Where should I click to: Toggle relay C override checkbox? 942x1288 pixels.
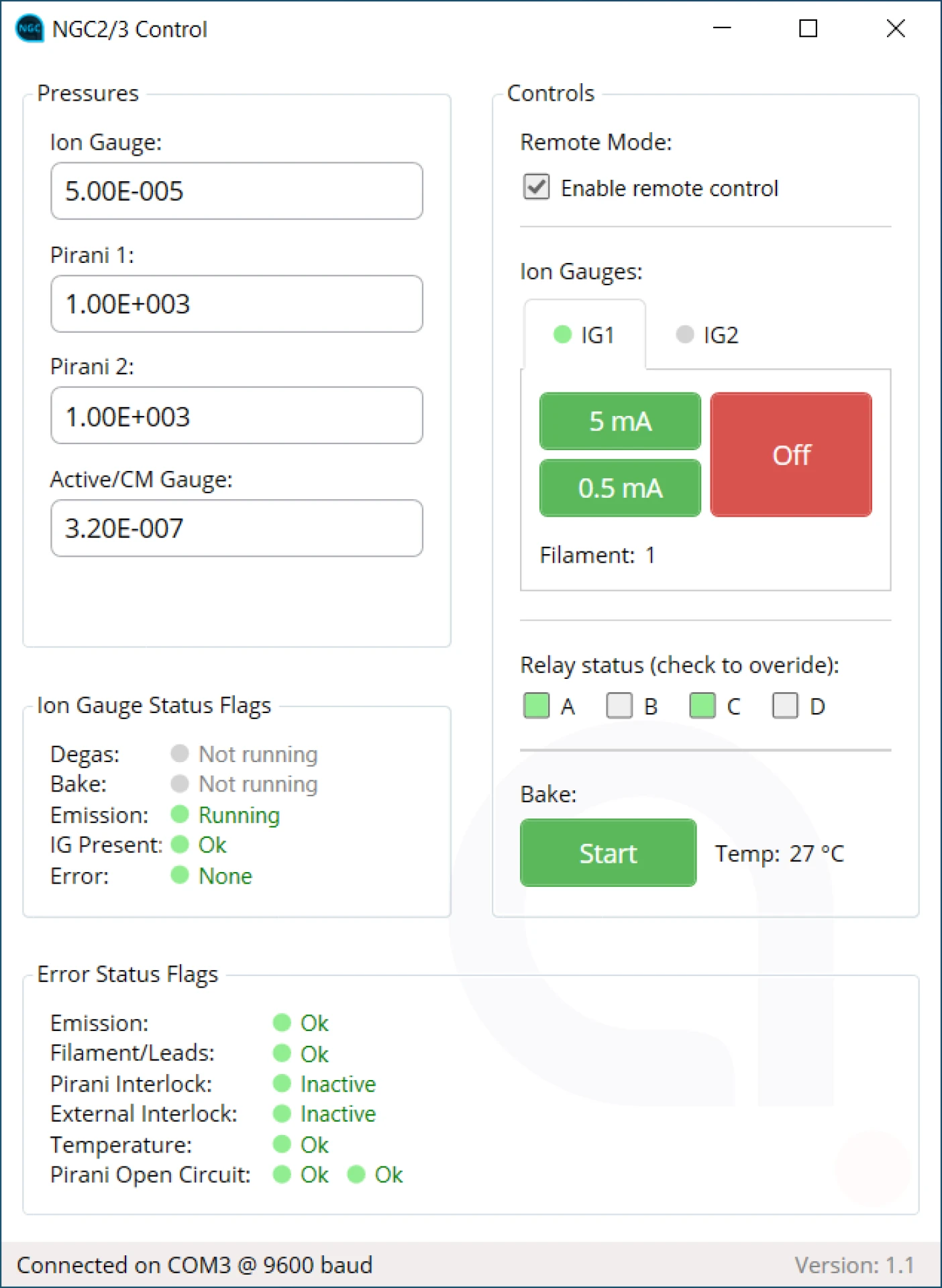pos(702,706)
